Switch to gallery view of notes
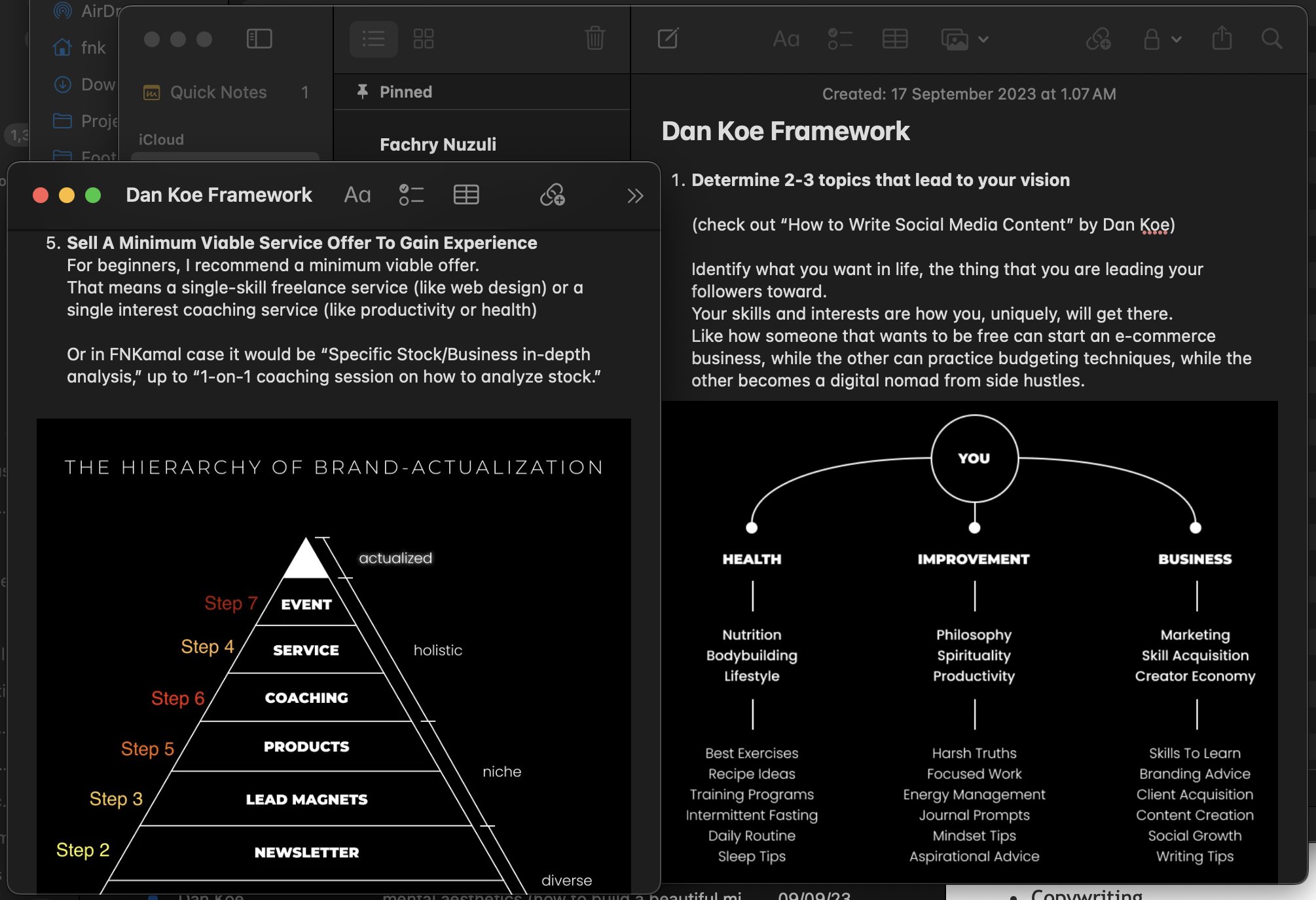The width and height of the screenshot is (1316, 900). tap(424, 39)
